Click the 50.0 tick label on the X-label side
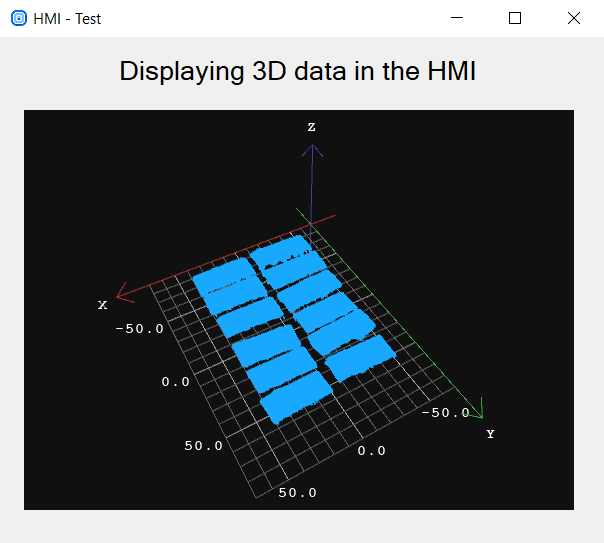This screenshot has width=604, height=543. coord(204,445)
